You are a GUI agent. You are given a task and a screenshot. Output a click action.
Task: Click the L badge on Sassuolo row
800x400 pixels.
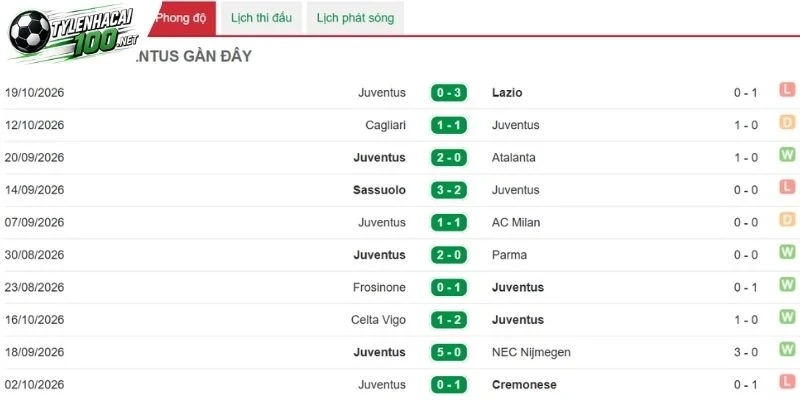pyautogui.click(x=787, y=187)
